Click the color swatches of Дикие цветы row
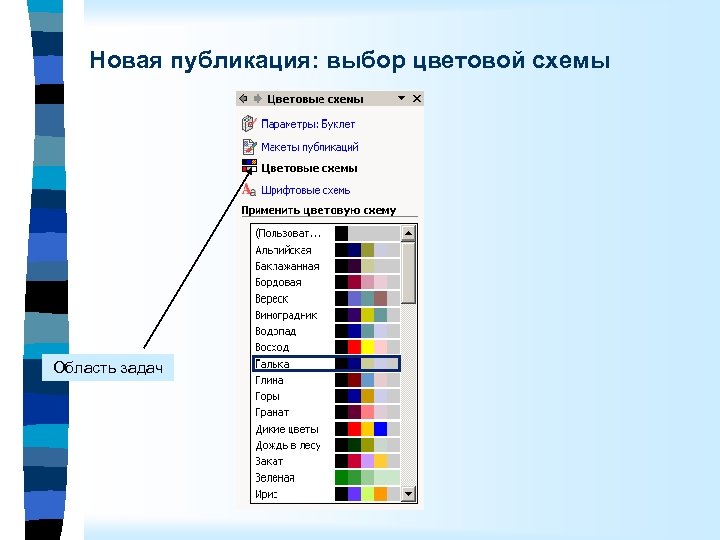Screen dimensions: 720x540 (x=367, y=429)
